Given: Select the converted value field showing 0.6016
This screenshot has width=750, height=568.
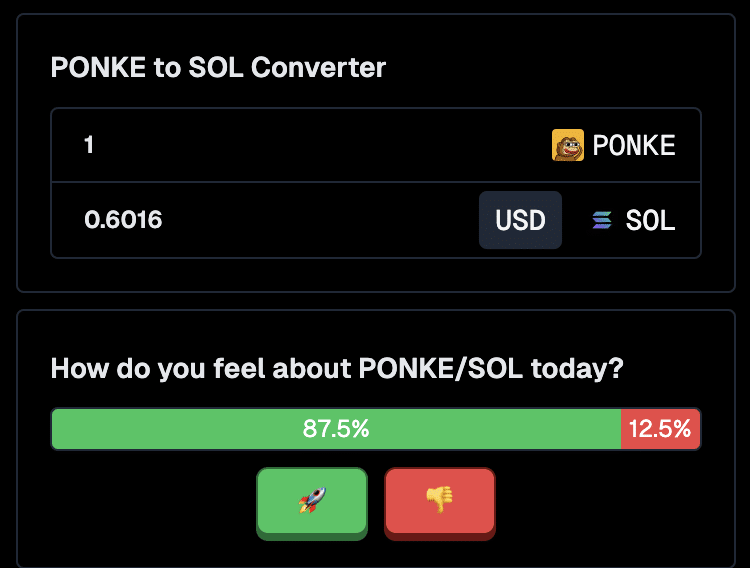Looking at the screenshot, I should (124, 220).
